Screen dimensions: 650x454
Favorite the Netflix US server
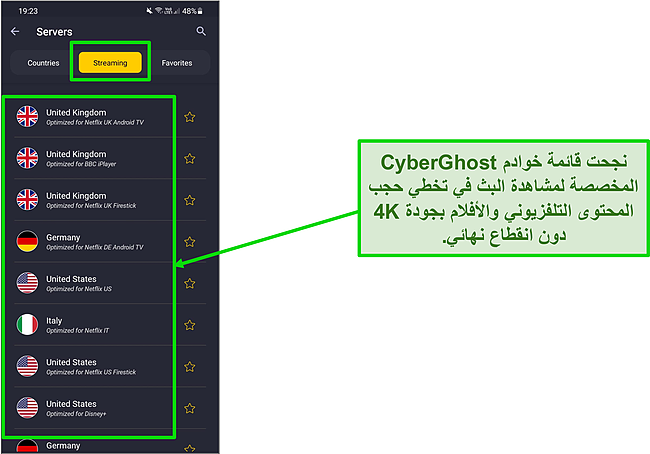pyautogui.click(x=189, y=284)
